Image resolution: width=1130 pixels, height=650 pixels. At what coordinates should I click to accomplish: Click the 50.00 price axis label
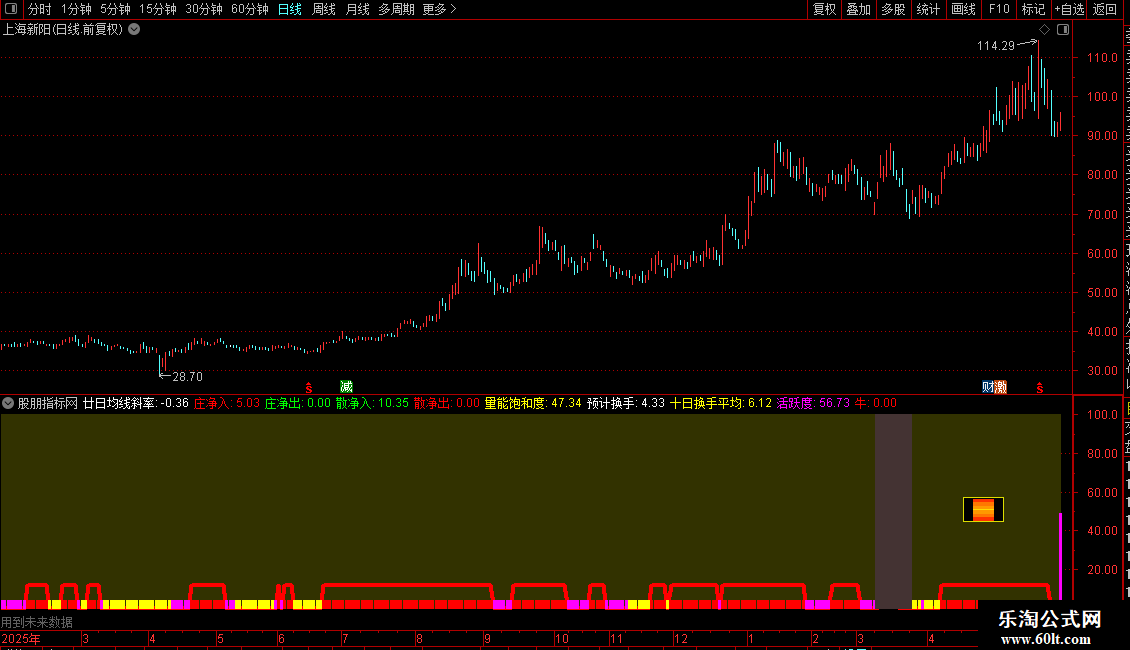pyautogui.click(x=1103, y=293)
